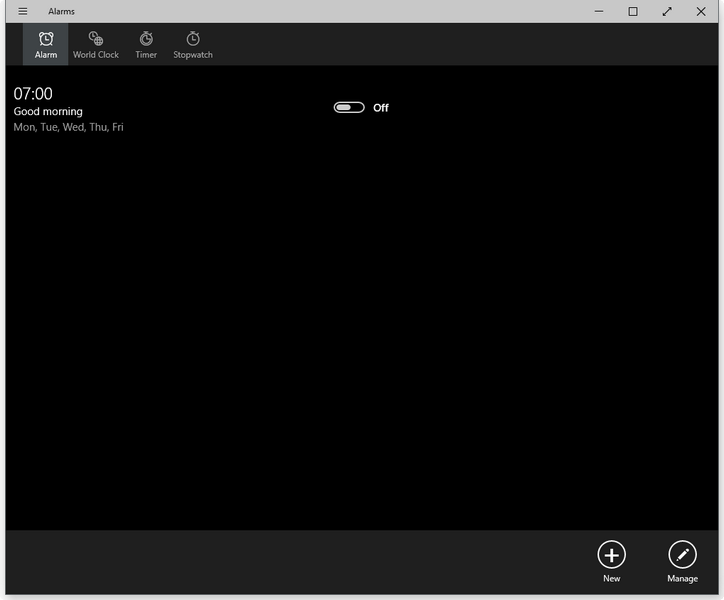Click the Stopwatch icon
The image size is (724, 600).
pos(193,38)
